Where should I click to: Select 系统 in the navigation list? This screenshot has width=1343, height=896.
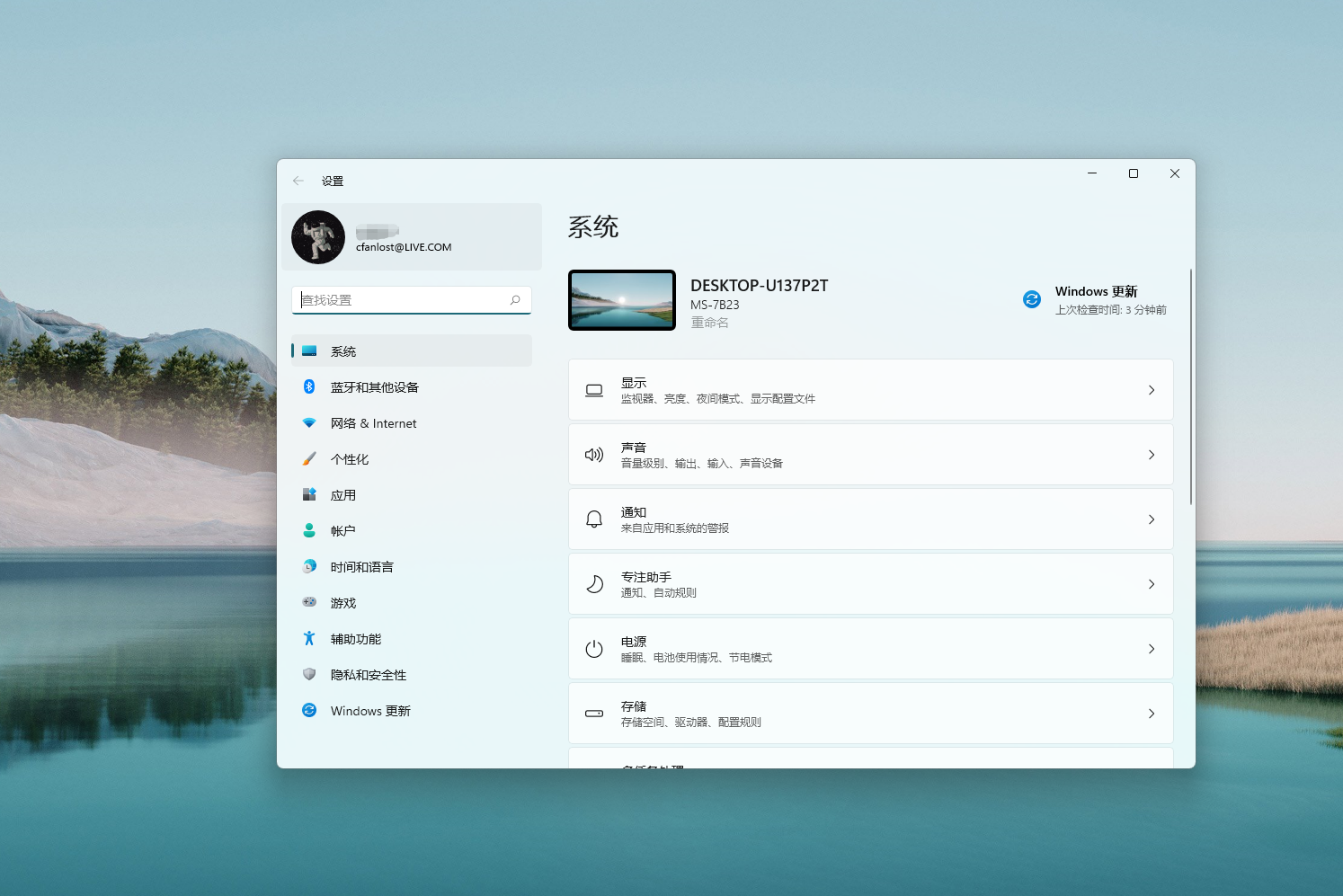412,351
